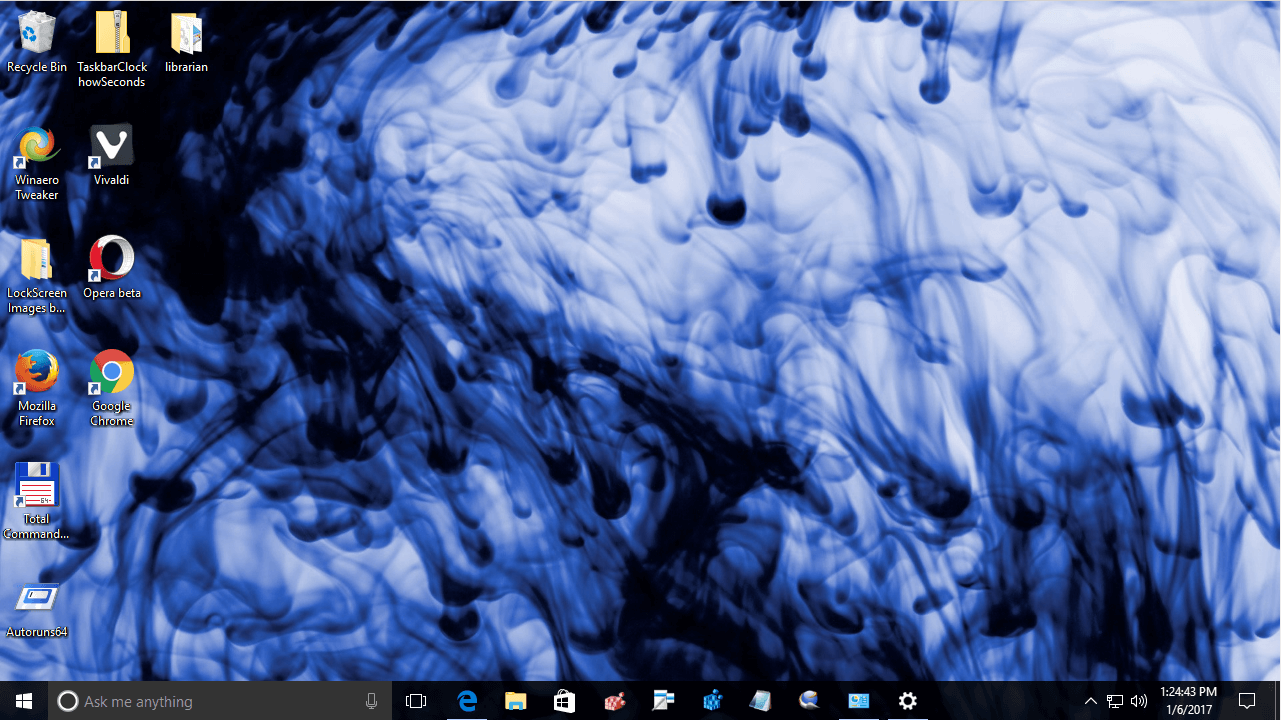Open the notepad-style taskbar icon
The height and width of the screenshot is (720, 1281).
[760, 701]
